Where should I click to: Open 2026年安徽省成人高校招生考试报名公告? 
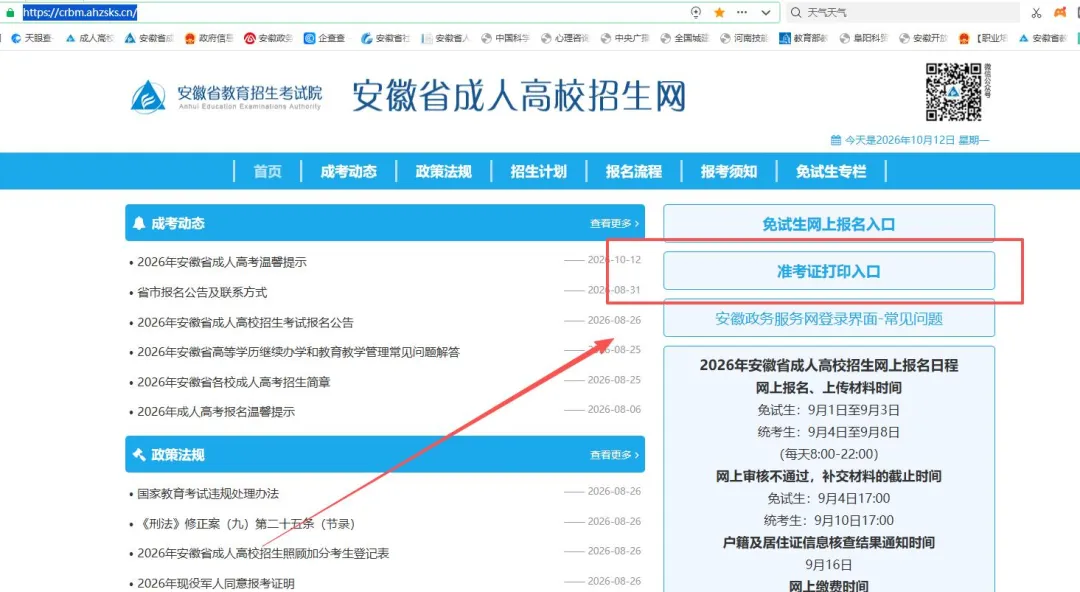click(245, 323)
